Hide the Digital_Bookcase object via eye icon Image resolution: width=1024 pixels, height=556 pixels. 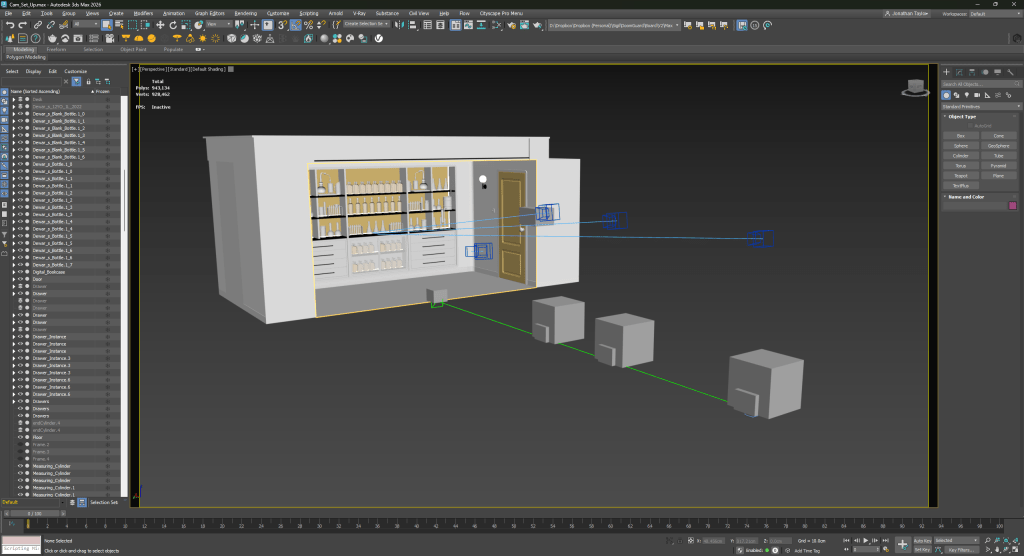pos(20,272)
